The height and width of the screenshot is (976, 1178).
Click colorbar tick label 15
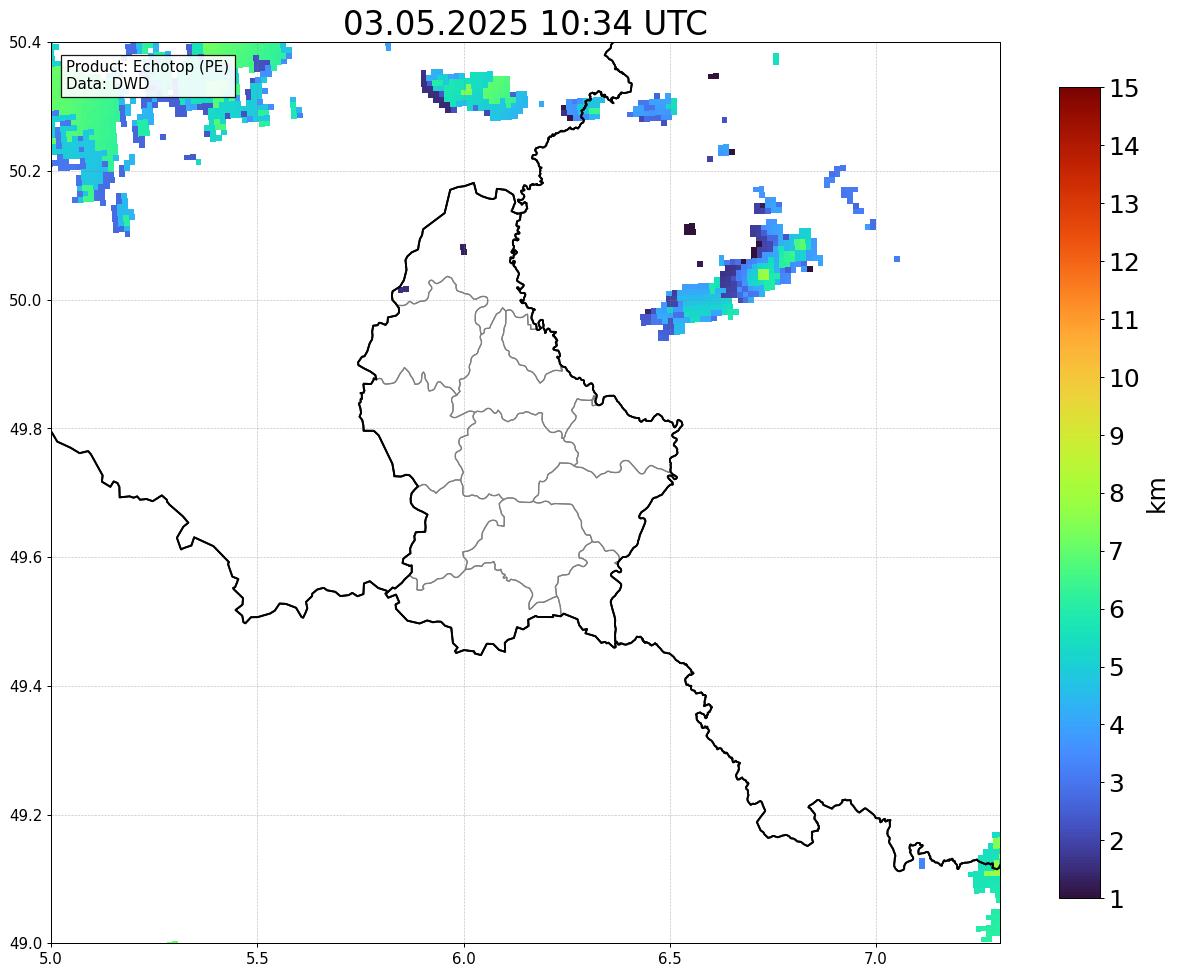(1124, 89)
